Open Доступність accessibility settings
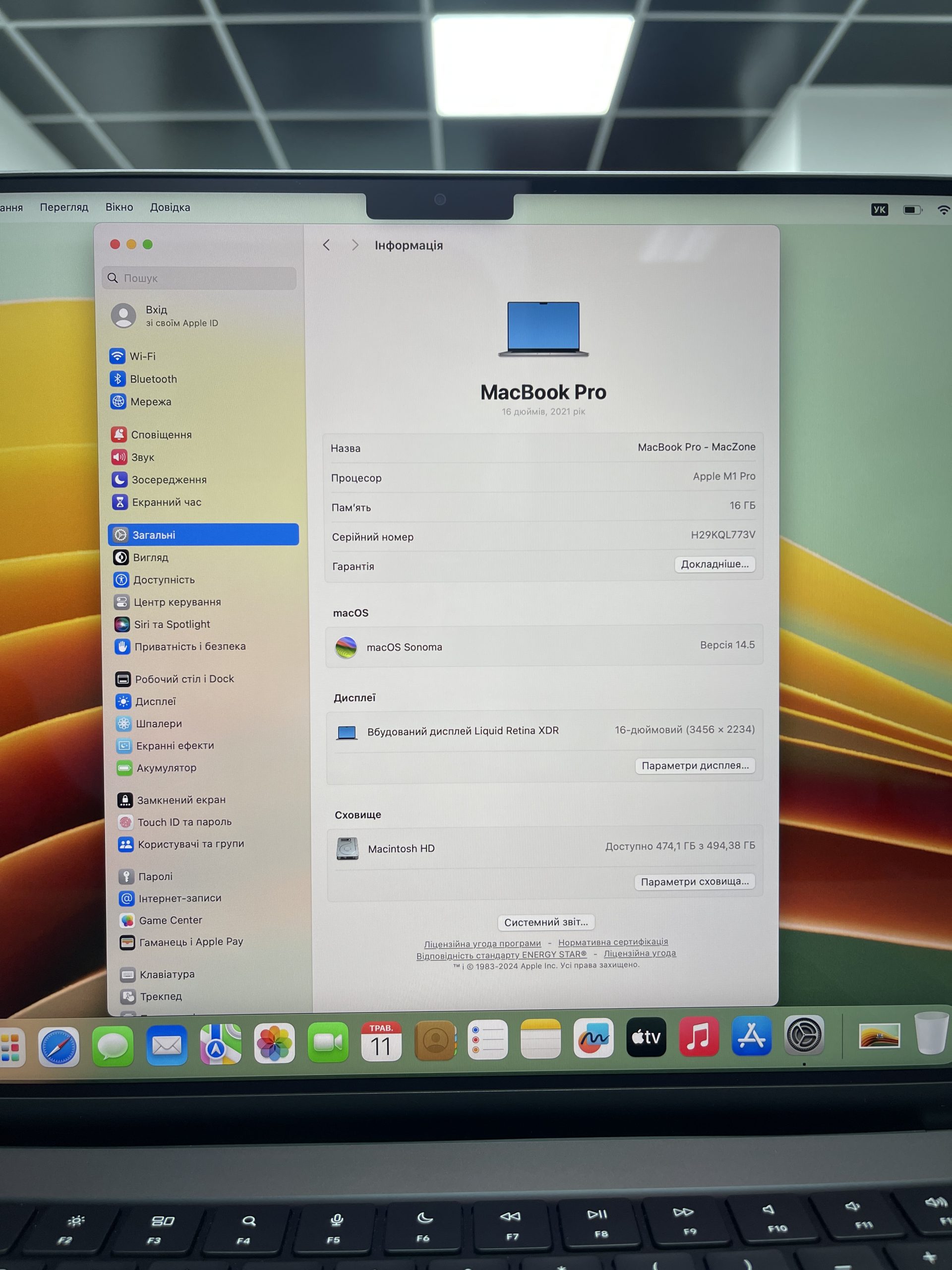 coord(154,579)
